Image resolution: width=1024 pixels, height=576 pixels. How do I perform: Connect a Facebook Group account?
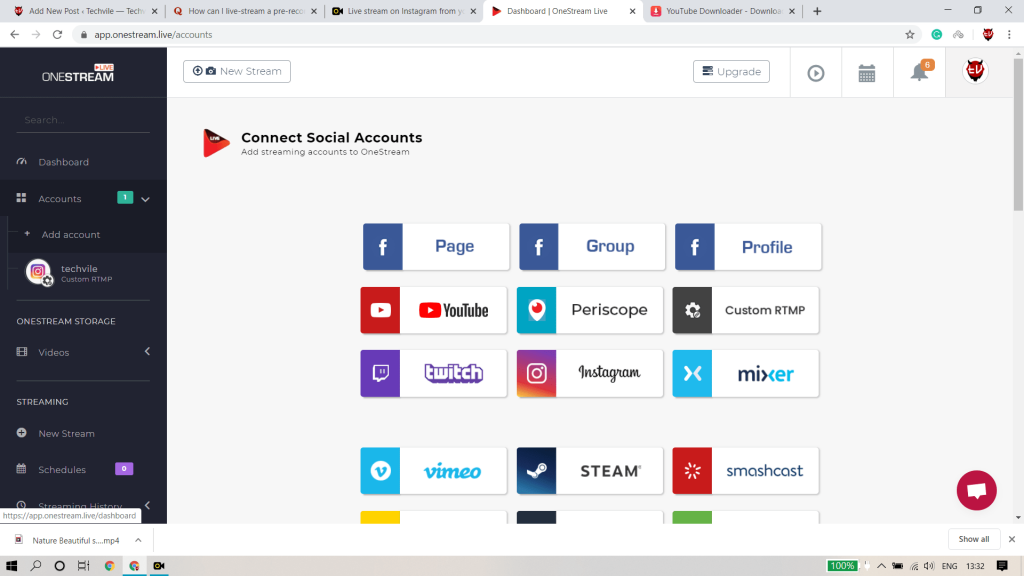point(592,247)
